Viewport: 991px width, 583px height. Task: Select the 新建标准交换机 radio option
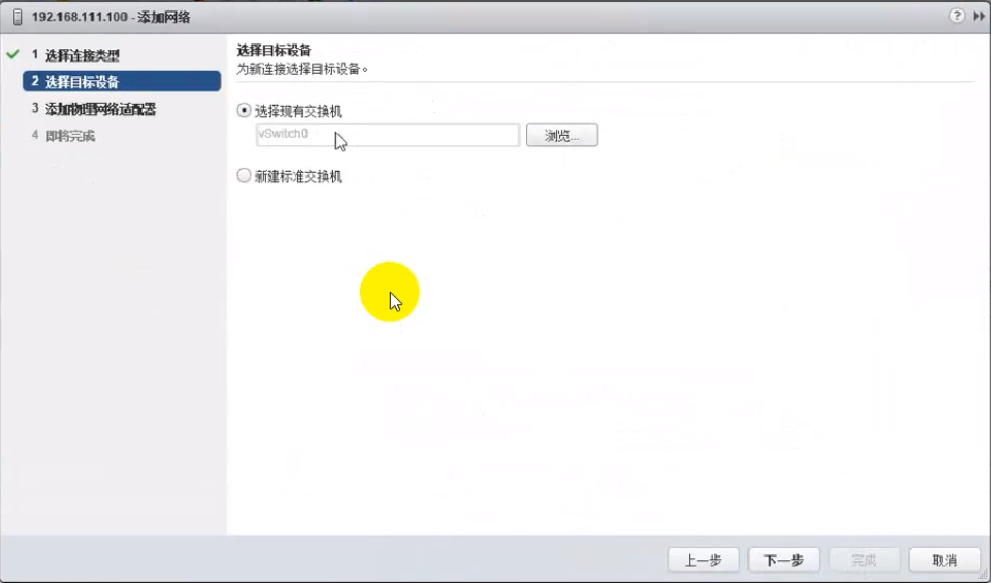(x=243, y=175)
